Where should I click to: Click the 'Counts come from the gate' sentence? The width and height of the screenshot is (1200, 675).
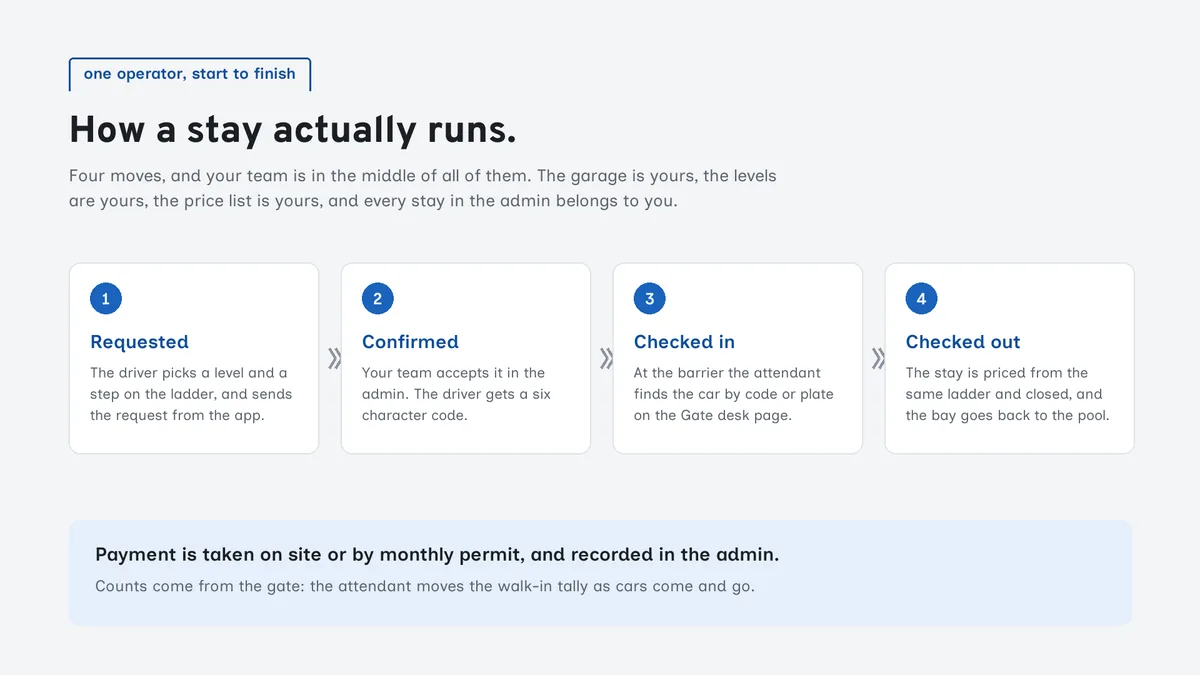(x=425, y=586)
